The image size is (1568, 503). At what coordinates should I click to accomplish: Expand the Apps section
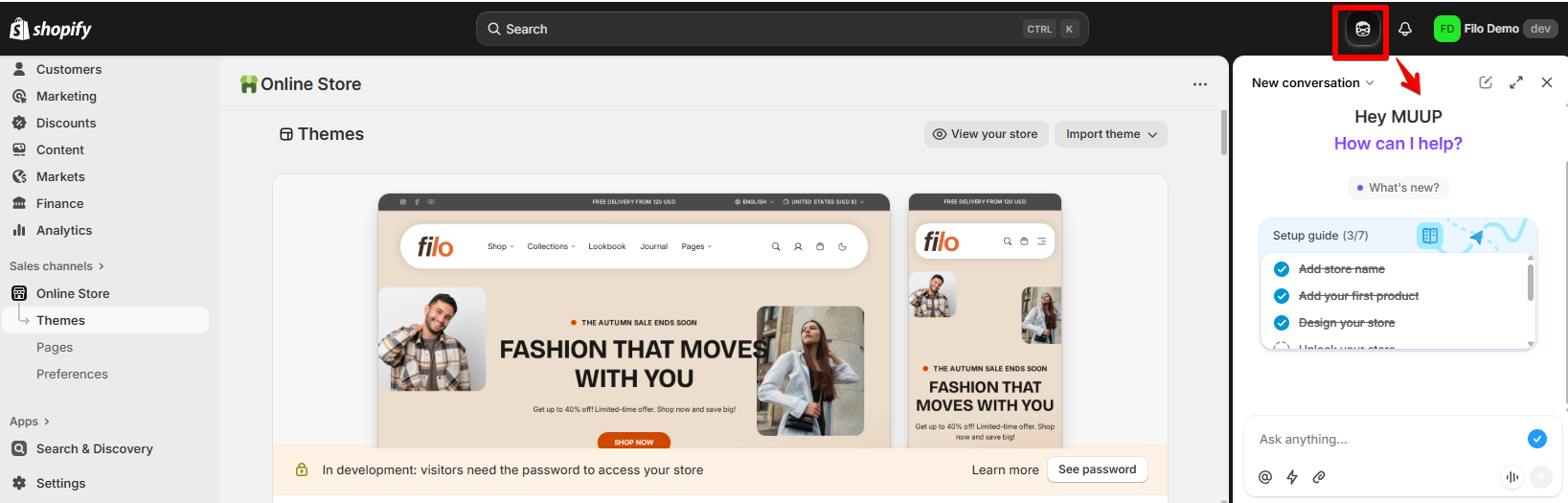coord(30,422)
